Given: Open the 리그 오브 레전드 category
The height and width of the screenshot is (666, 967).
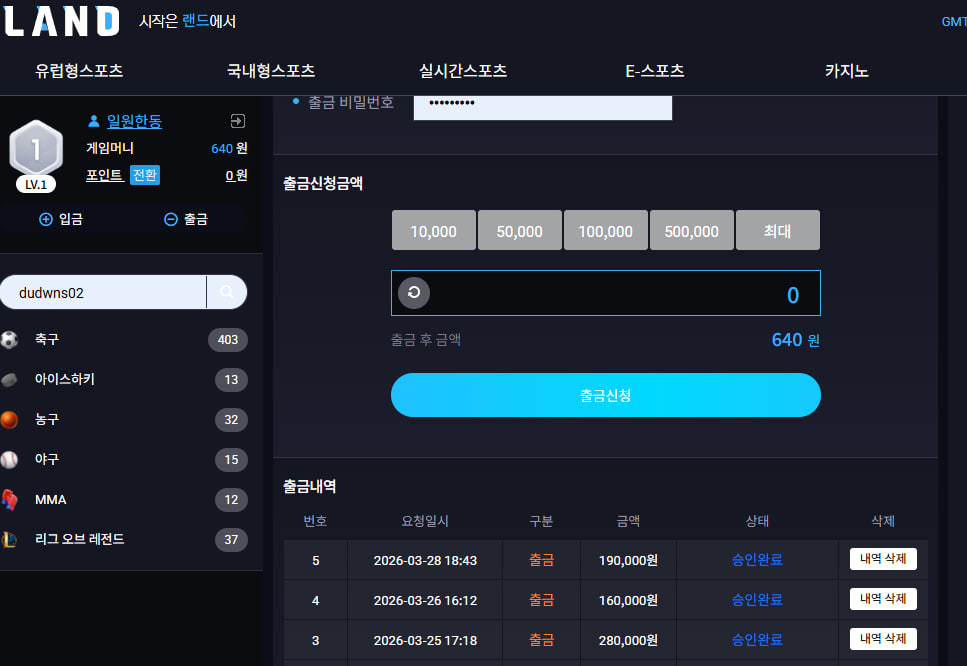Looking at the screenshot, I should 80,540.
